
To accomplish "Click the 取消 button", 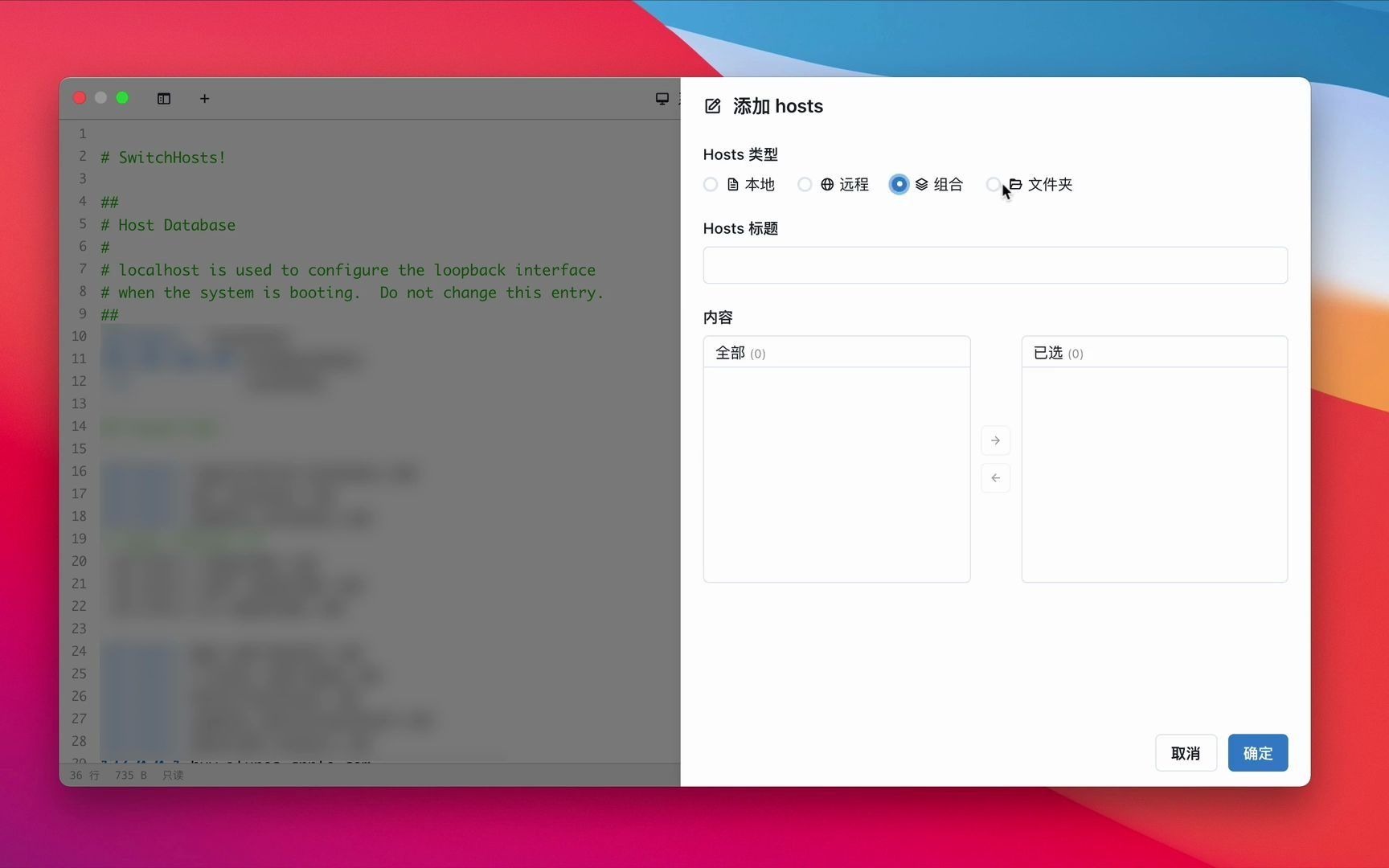I will tap(1186, 753).
